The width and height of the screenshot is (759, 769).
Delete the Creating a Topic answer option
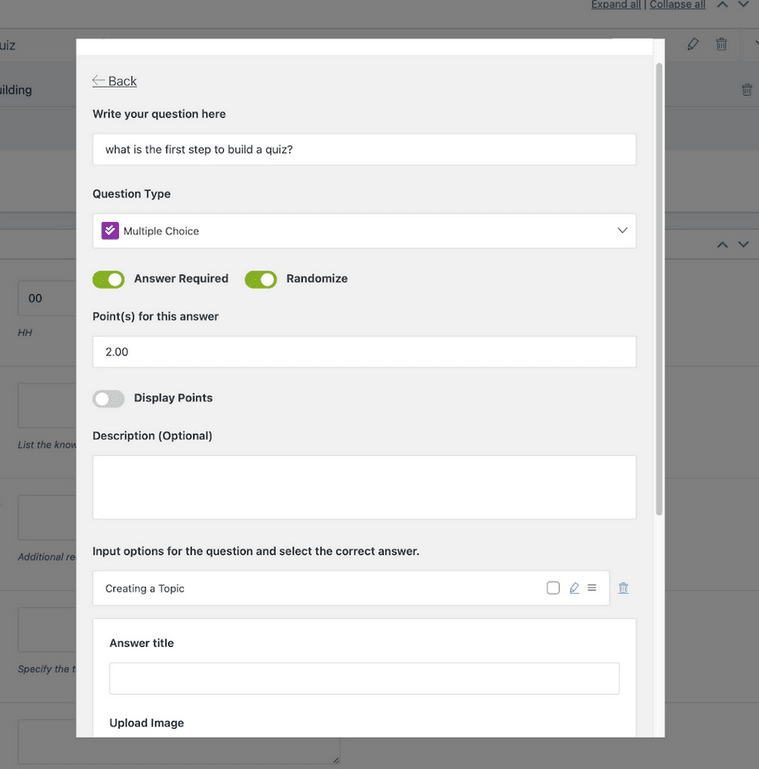[x=623, y=588]
